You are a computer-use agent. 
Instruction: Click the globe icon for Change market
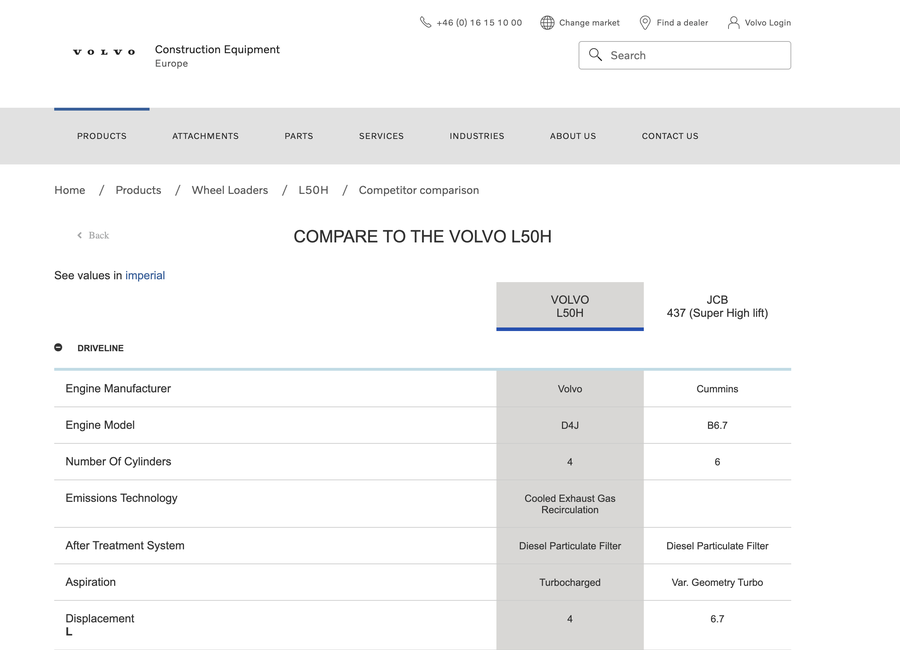(x=547, y=22)
